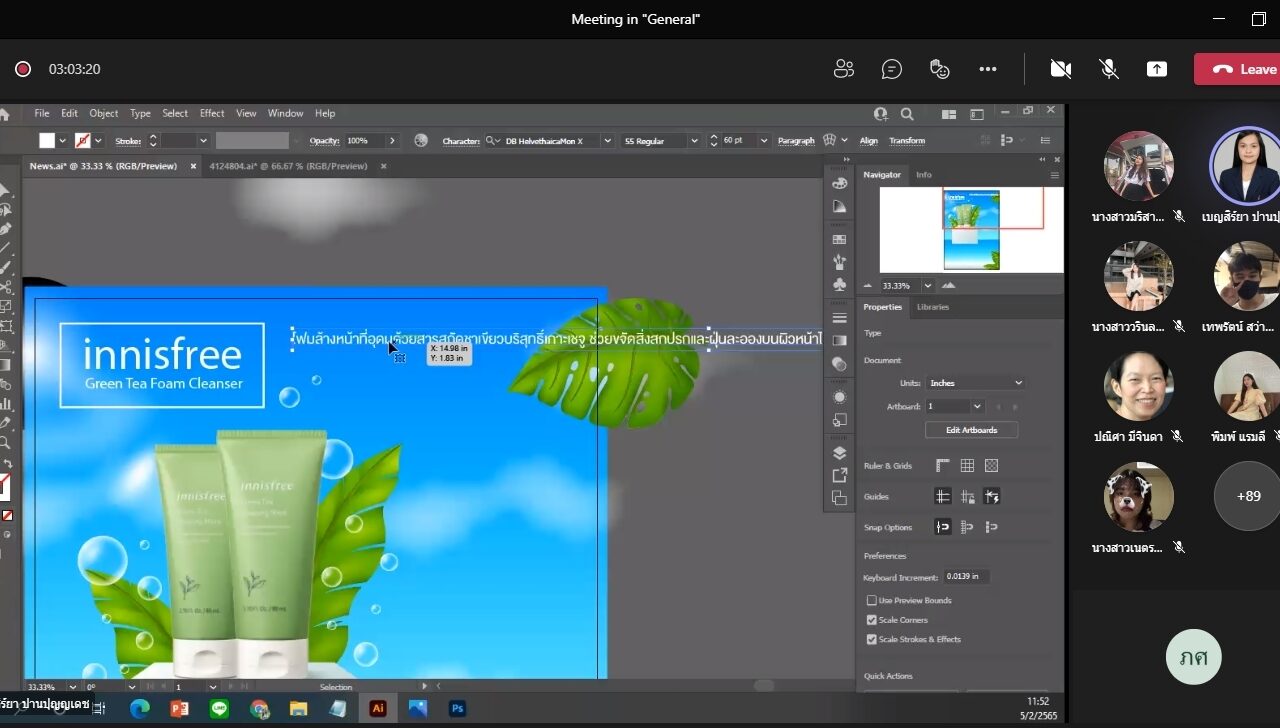This screenshot has width=1280, height=728.
Task: Open the Window menu
Action: pyautogui.click(x=285, y=114)
